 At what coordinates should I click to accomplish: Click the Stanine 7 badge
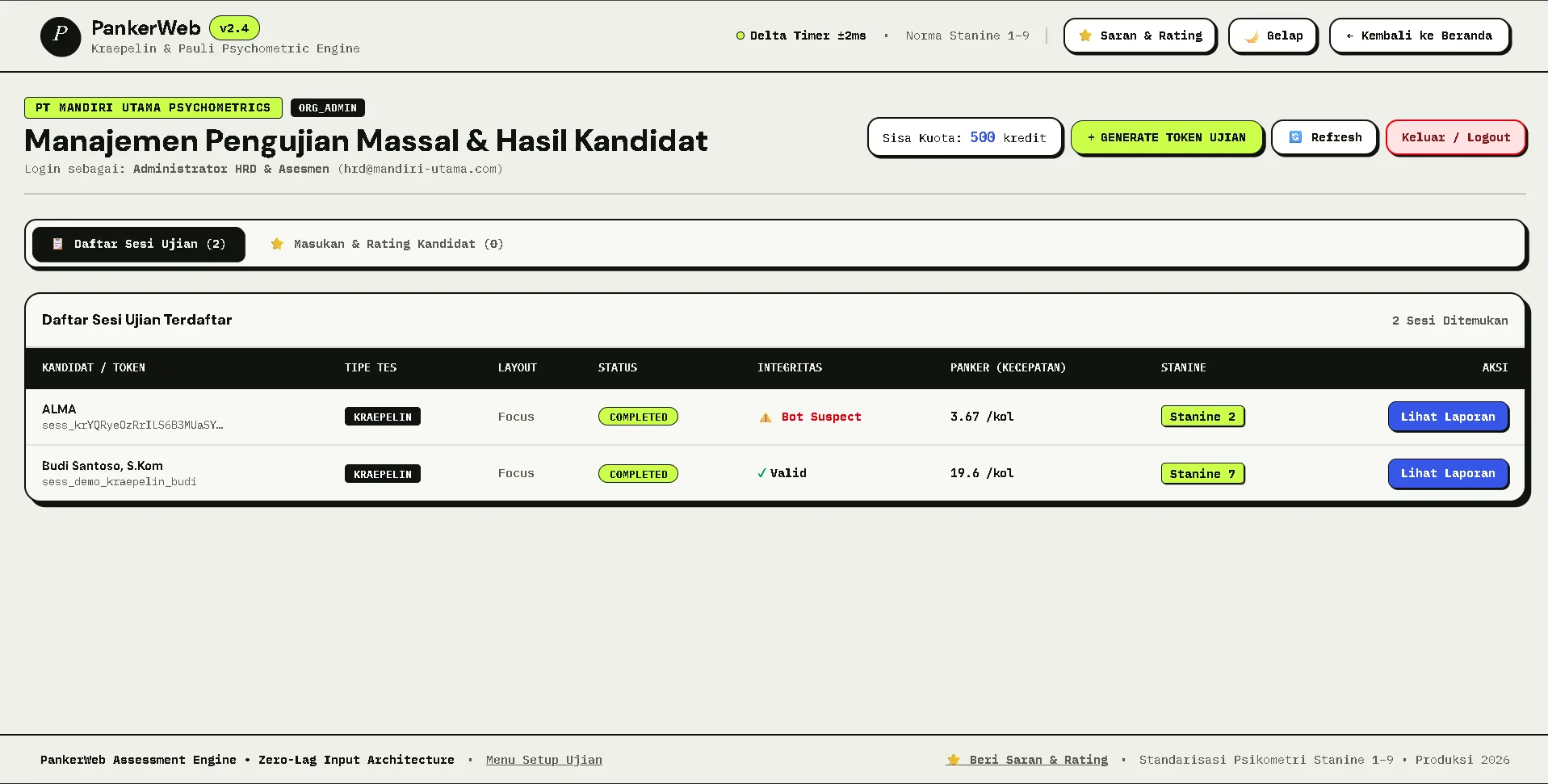click(x=1202, y=473)
